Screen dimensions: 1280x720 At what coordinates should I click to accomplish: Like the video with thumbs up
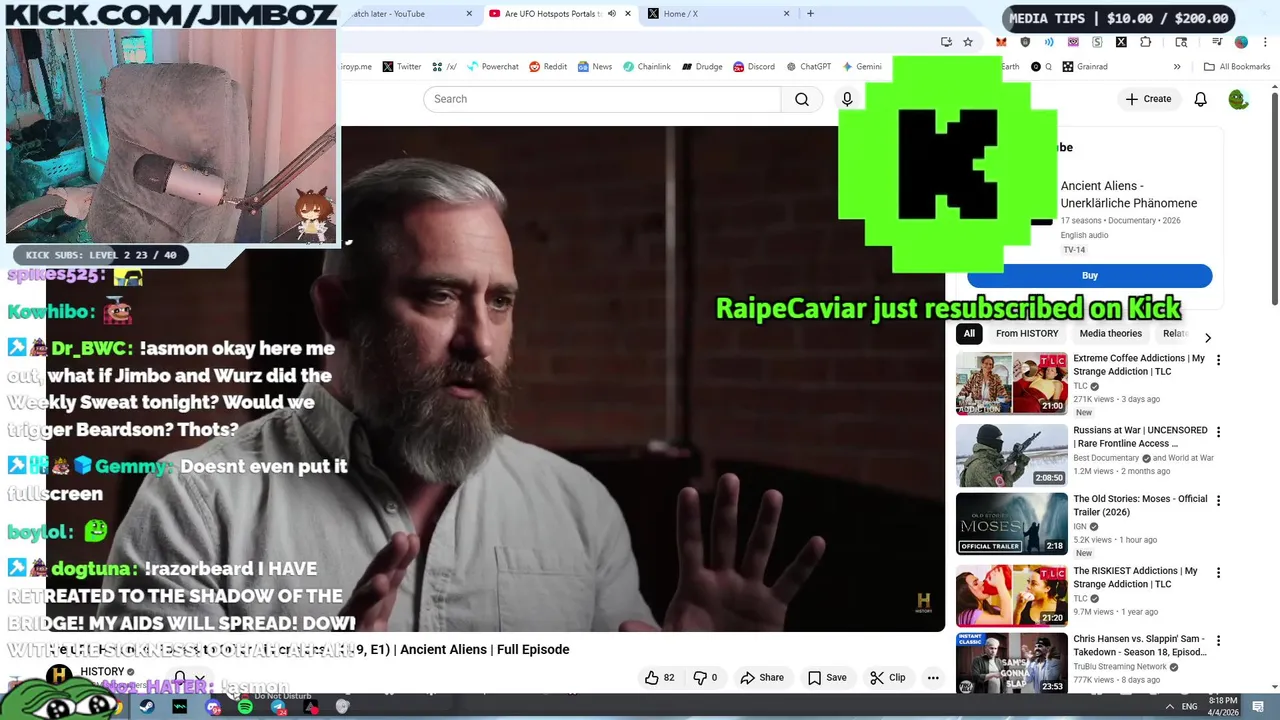660,678
